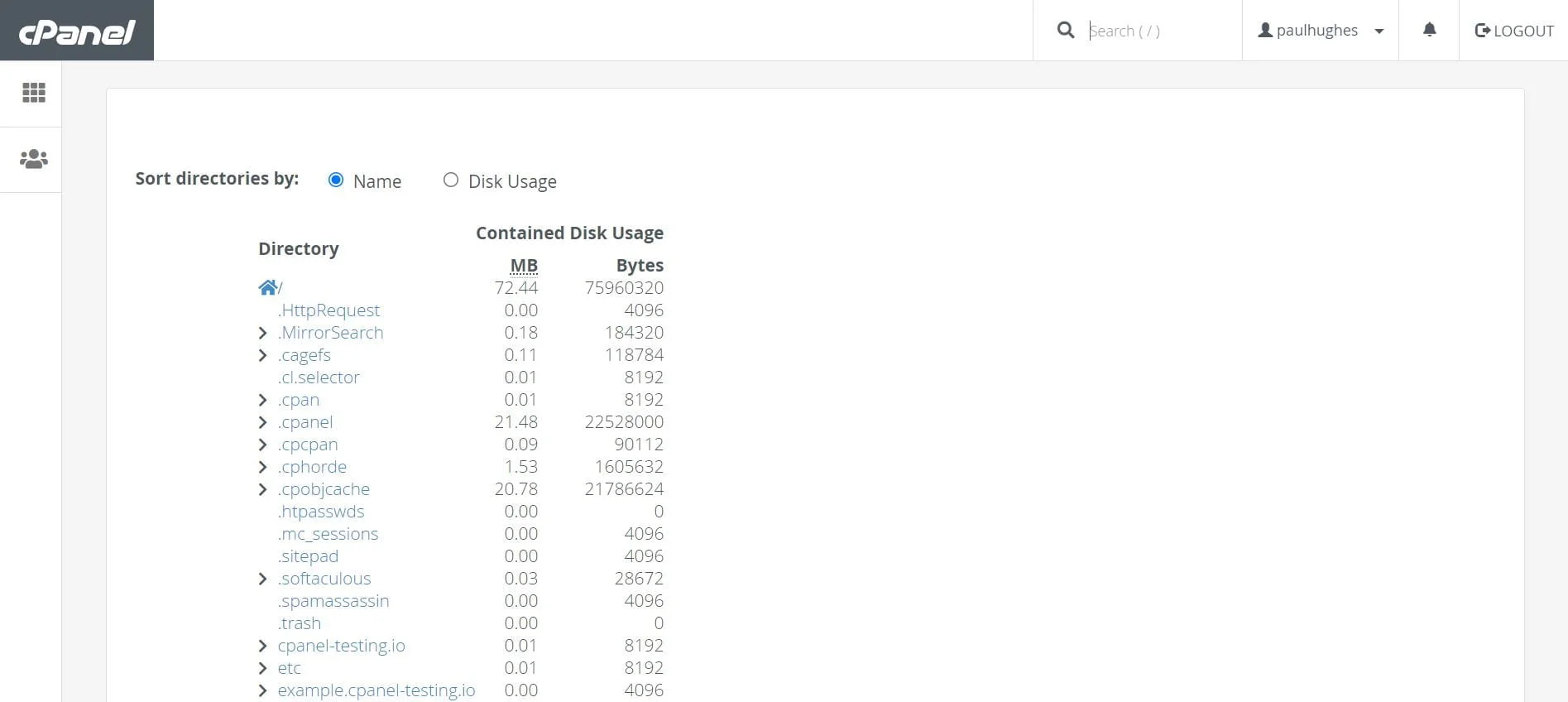Open the .MirrorSearch directory link

[330, 333]
